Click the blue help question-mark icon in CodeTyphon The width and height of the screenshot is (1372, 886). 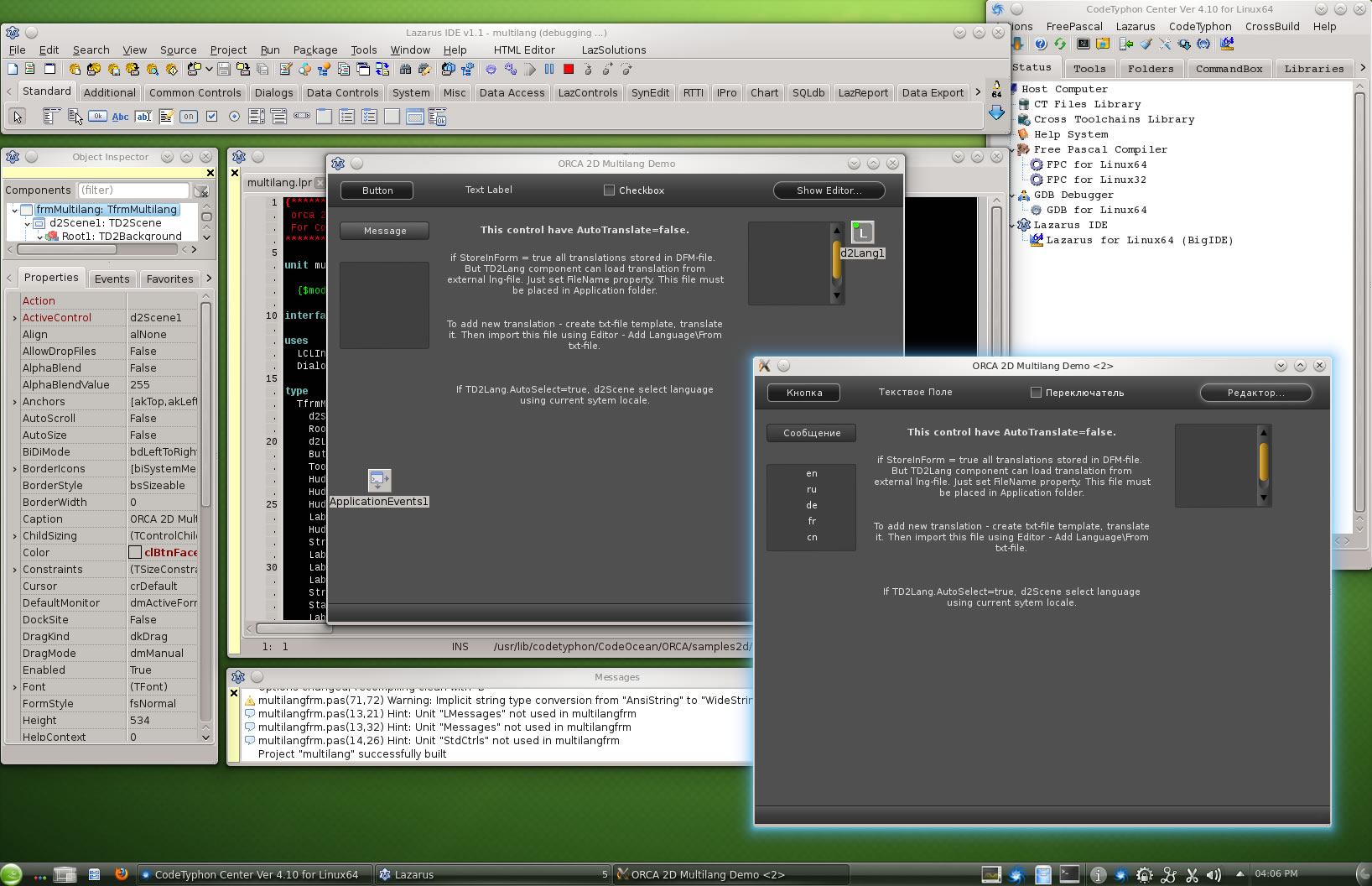pyautogui.click(x=1041, y=44)
